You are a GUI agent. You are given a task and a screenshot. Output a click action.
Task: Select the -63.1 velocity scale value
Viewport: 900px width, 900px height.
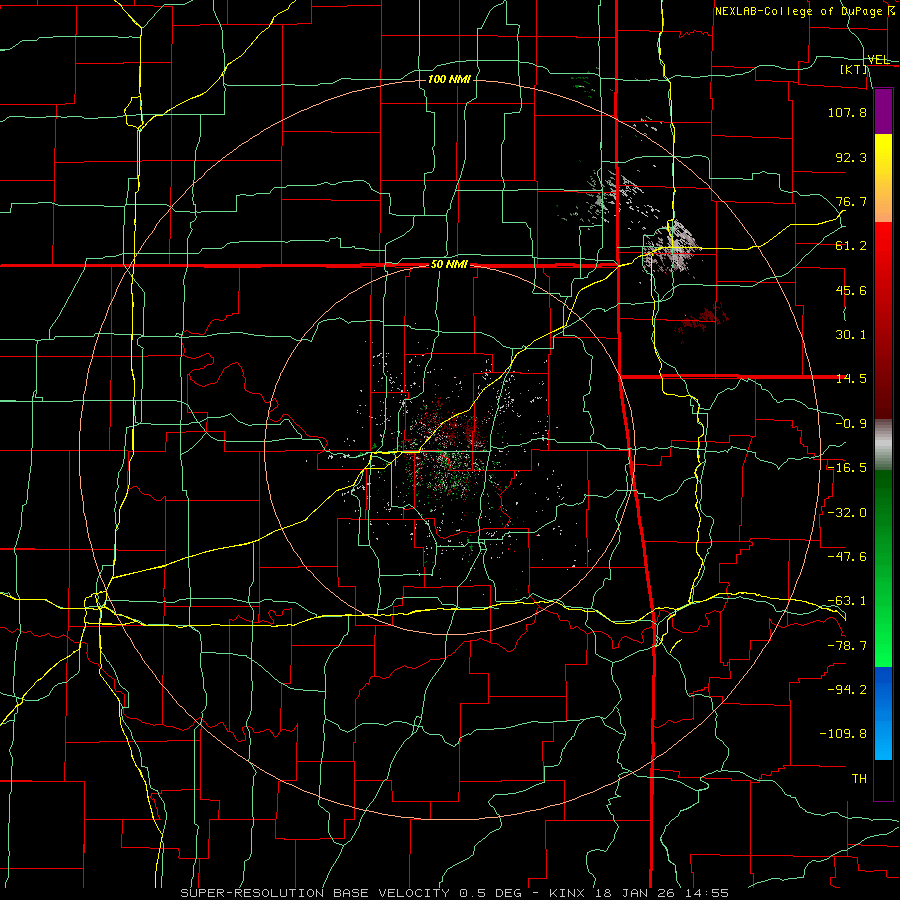[x=847, y=601]
